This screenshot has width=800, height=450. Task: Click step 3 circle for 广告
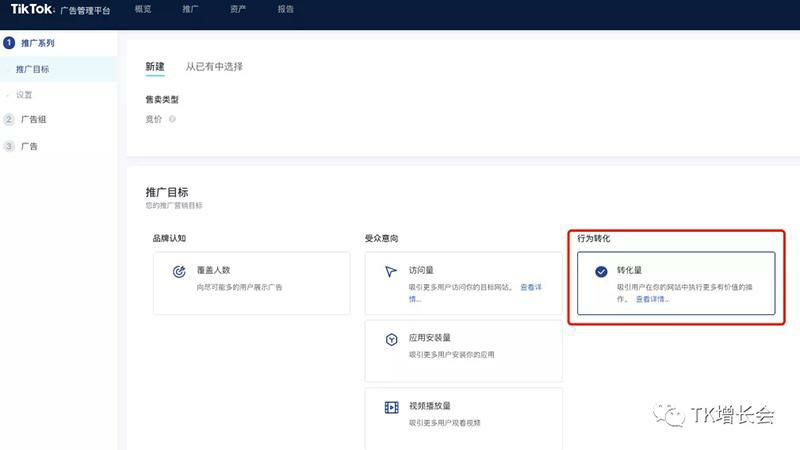pos(9,146)
